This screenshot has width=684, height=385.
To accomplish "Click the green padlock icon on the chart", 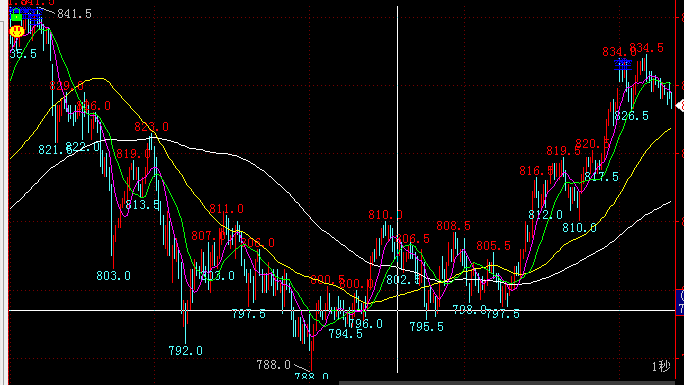I will 16,15.
